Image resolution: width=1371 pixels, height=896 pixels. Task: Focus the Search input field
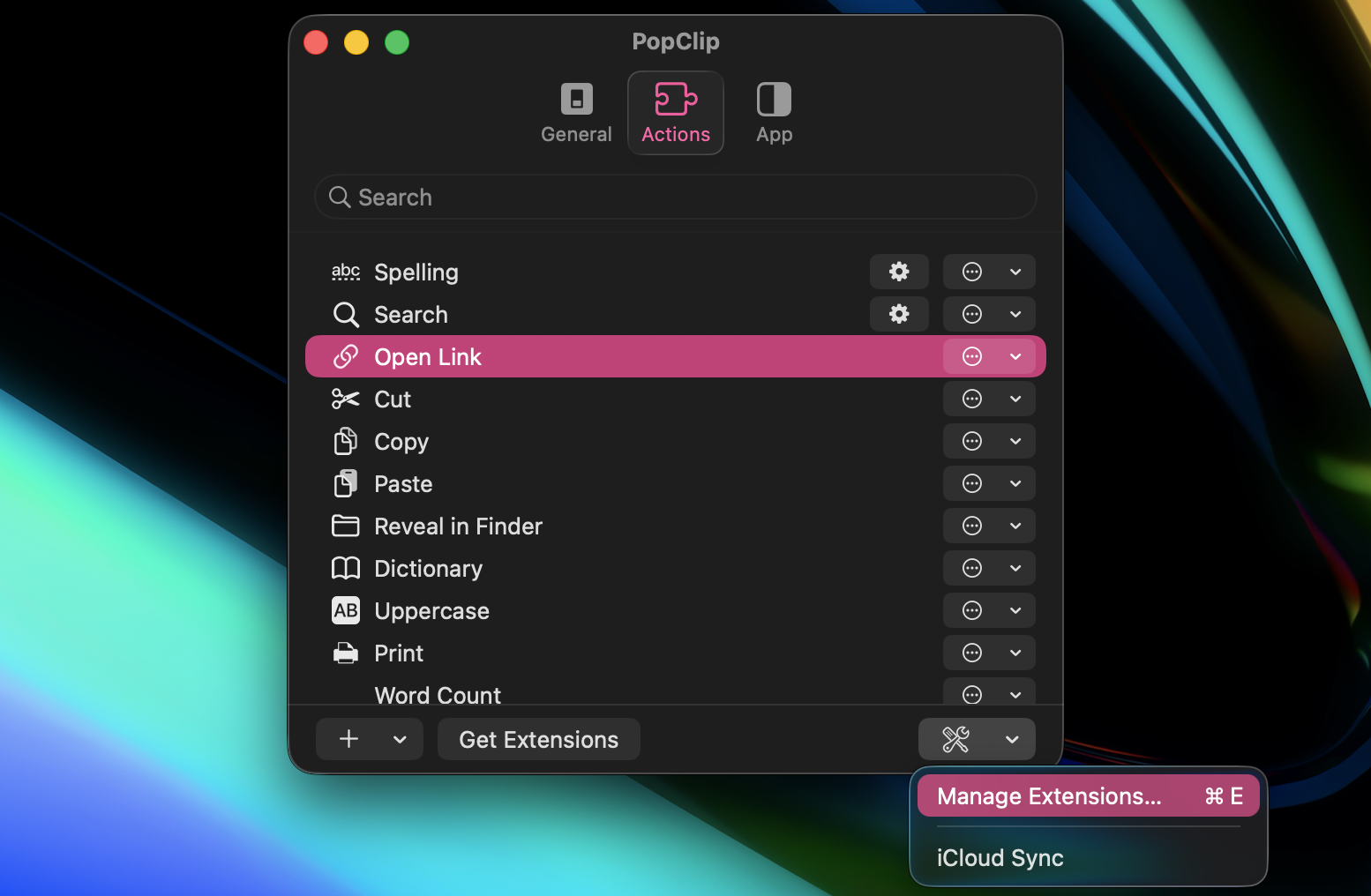pyautogui.click(x=676, y=197)
